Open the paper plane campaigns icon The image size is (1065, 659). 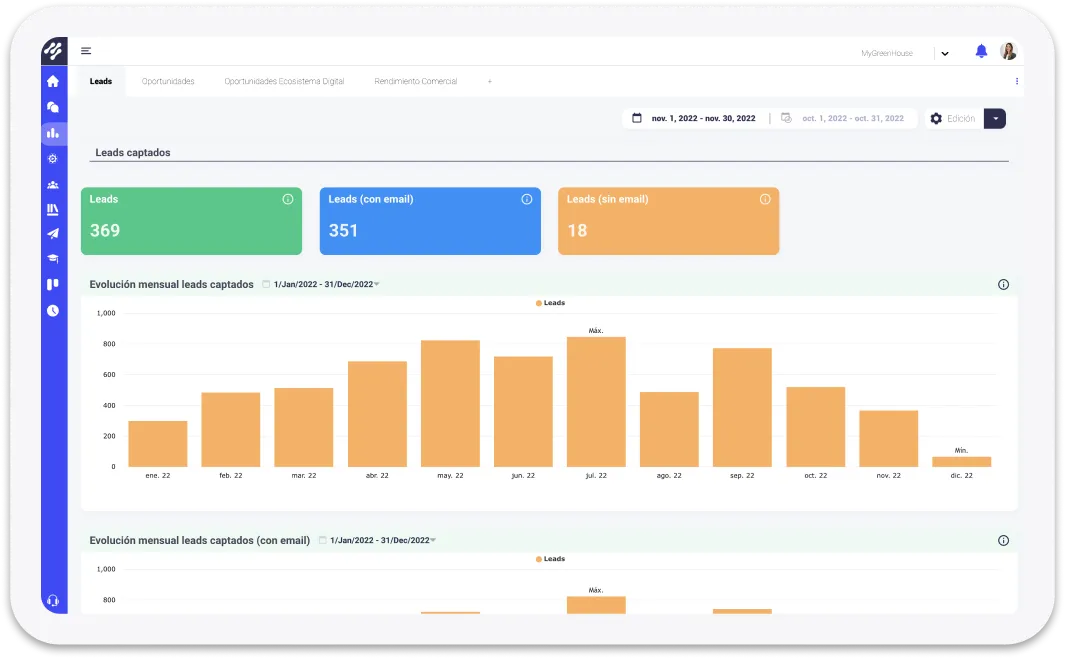(53, 234)
